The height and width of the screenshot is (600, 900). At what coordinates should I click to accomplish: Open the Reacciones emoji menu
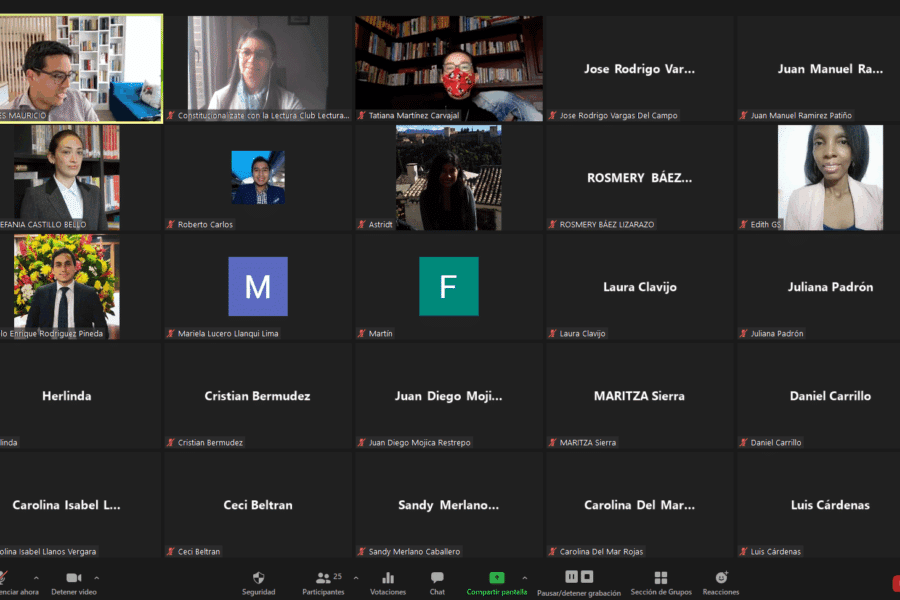click(x=721, y=578)
